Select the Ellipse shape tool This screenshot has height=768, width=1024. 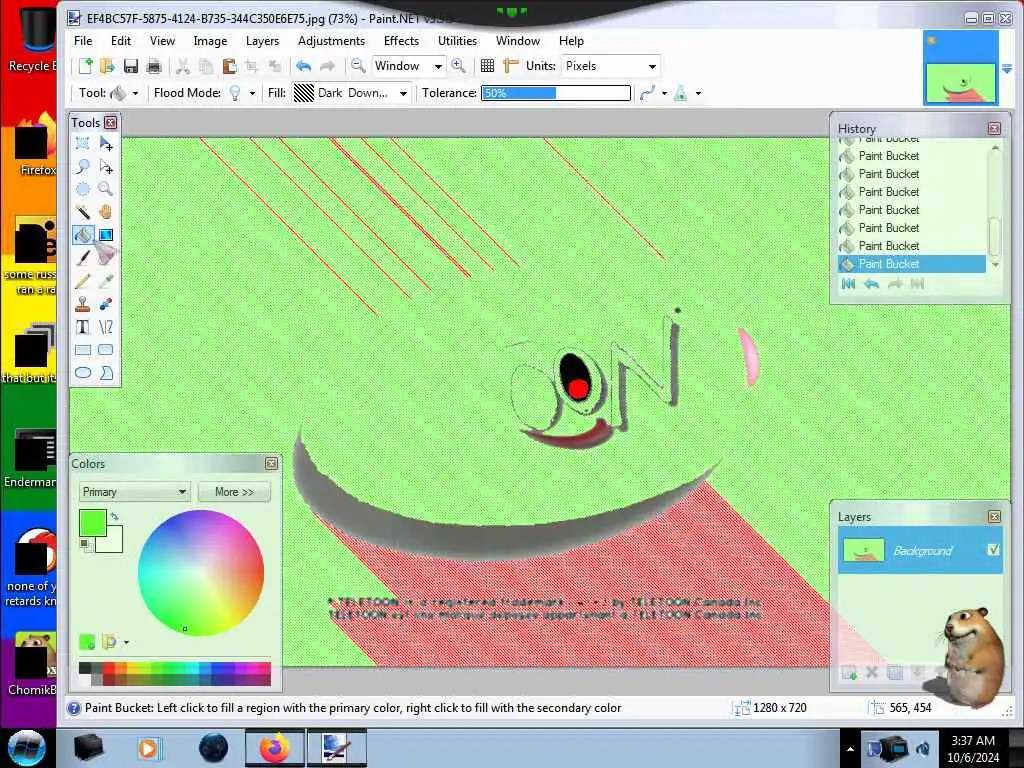83,373
